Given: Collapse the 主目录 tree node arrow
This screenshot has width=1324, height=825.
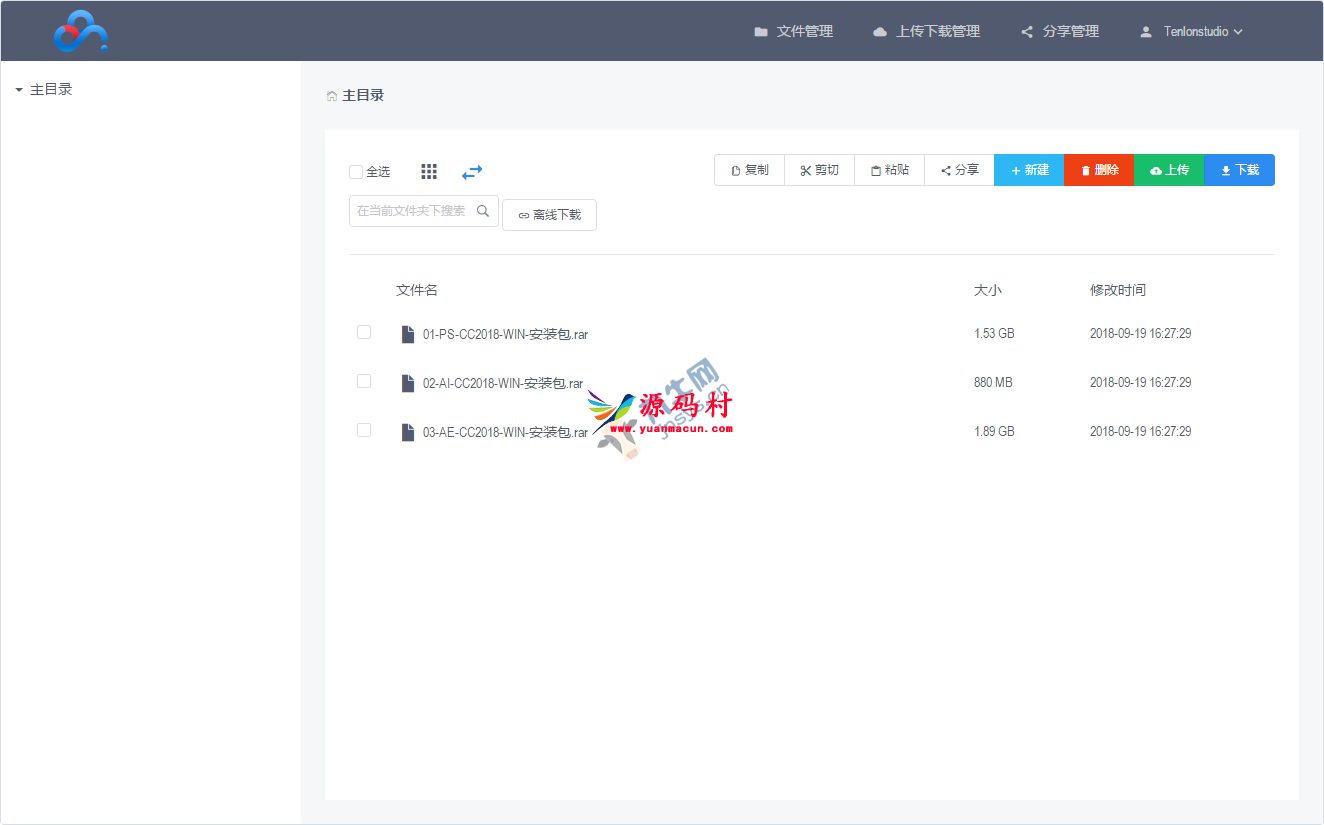Looking at the screenshot, I should pos(19,90).
